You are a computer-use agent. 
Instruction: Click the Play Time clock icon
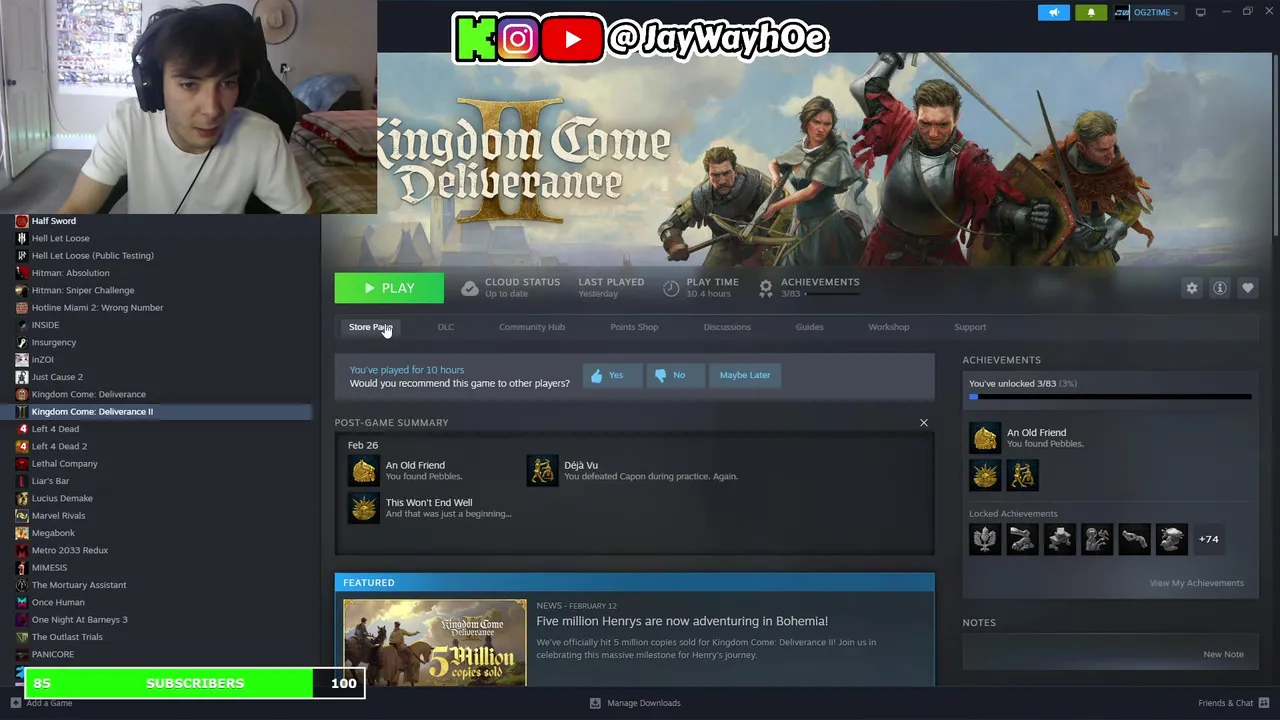pyautogui.click(x=671, y=288)
